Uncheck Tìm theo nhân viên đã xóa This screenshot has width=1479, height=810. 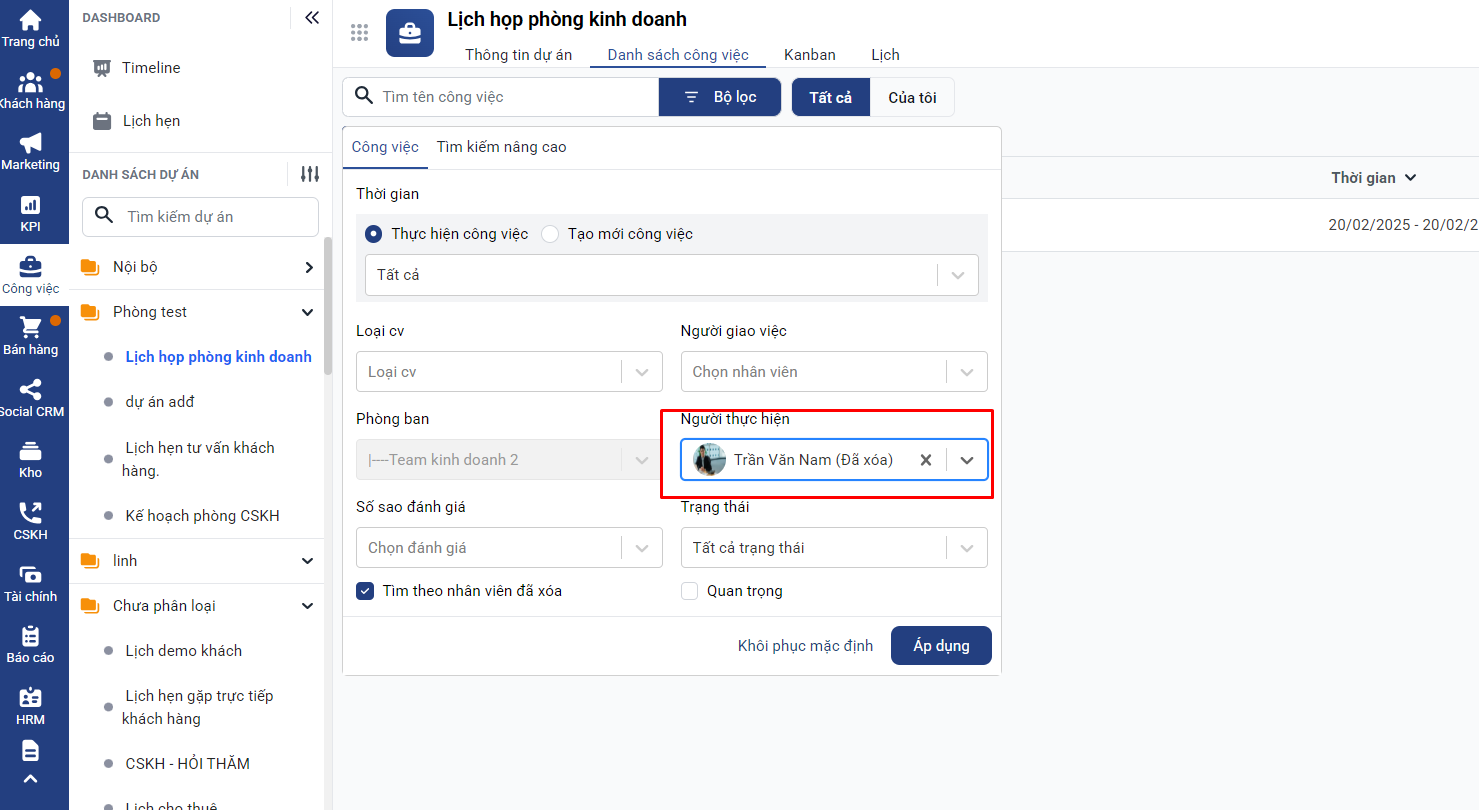pyautogui.click(x=365, y=591)
